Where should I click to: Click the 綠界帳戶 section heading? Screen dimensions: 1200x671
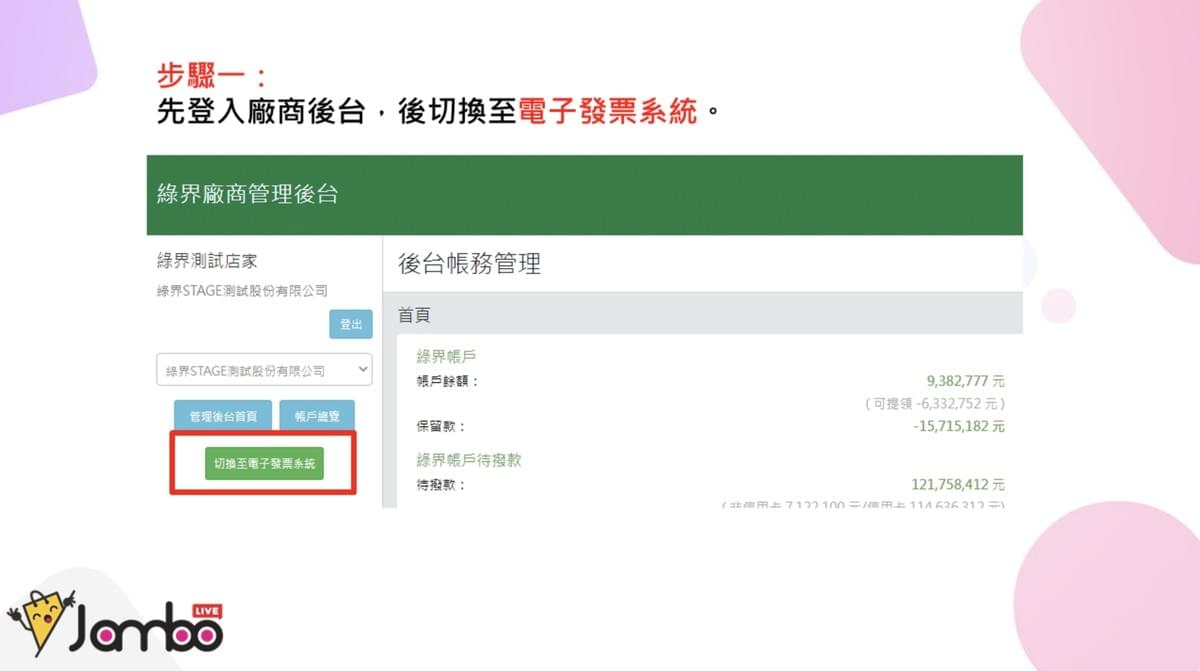tap(445, 356)
